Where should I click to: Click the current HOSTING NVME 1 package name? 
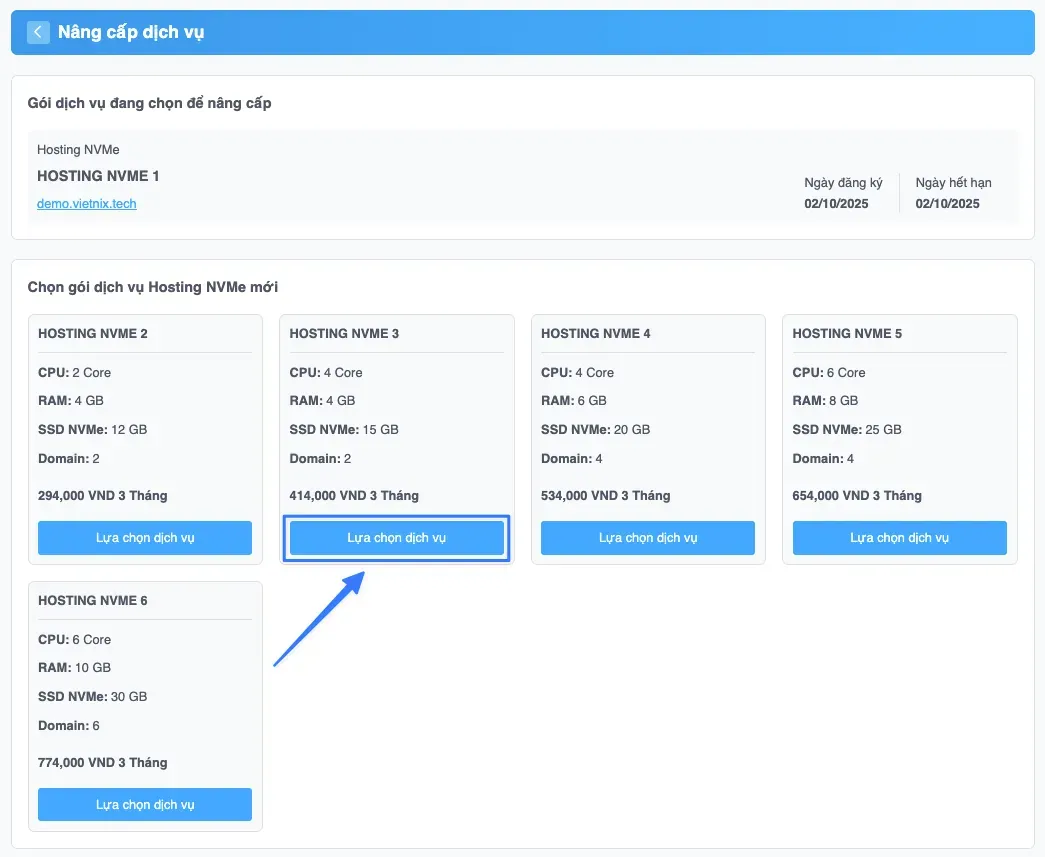pyautogui.click(x=98, y=176)
